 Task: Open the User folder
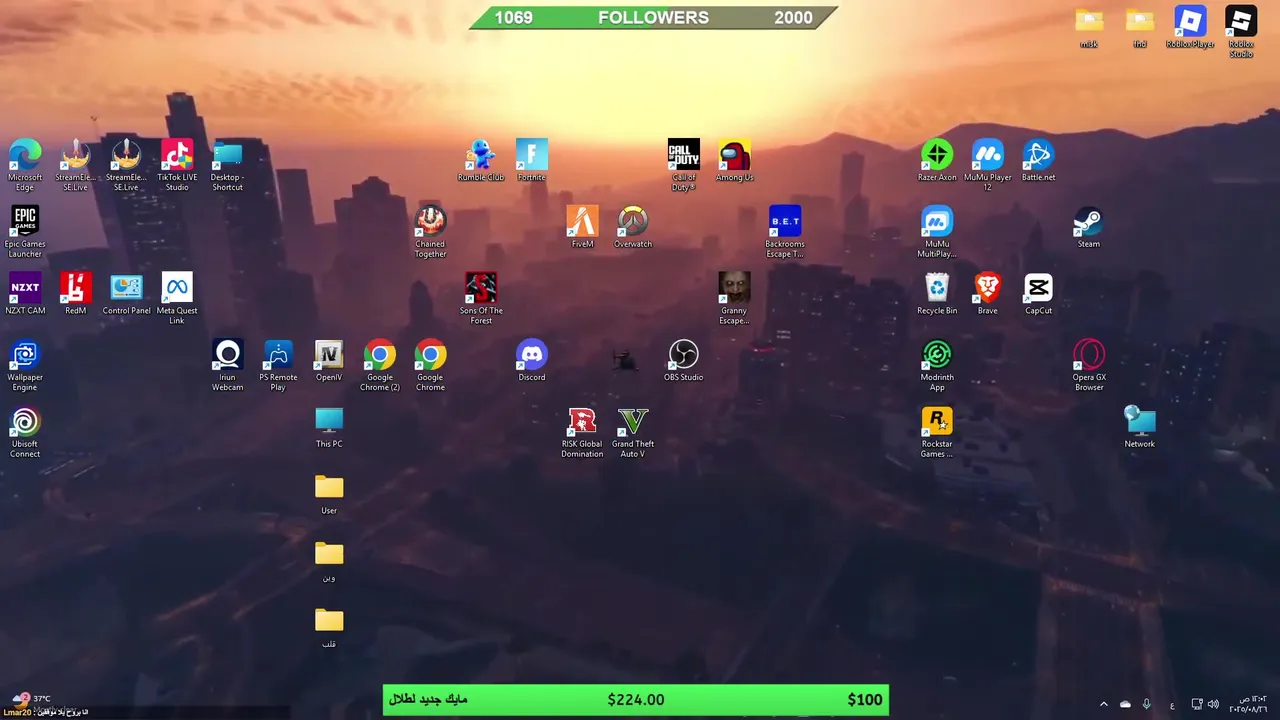[329, 495]
